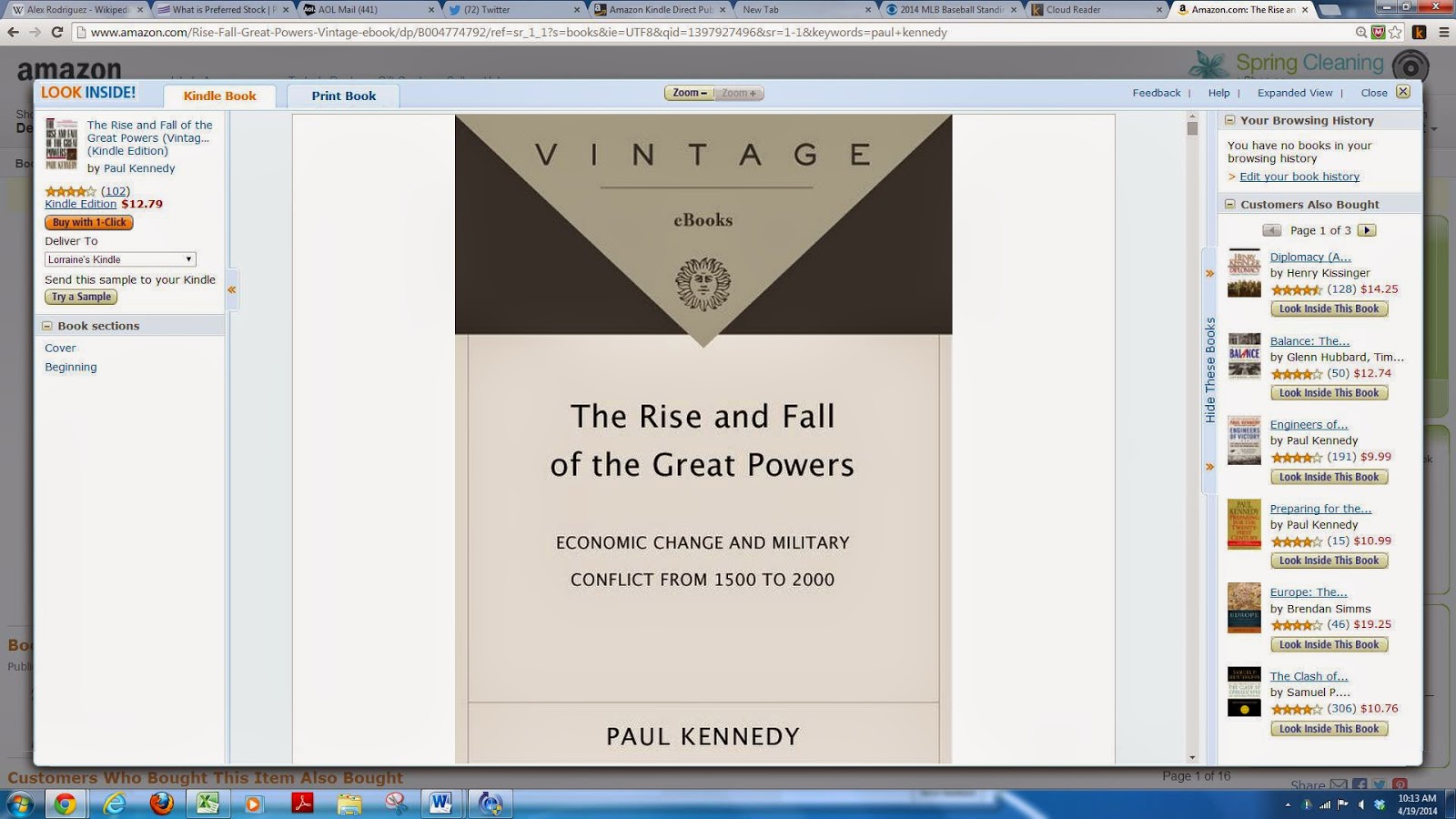Image resolution: width=1456 pixels, height=819 pixels.
Task: Open the Feedback link
Action: [x=1156, y=93]
